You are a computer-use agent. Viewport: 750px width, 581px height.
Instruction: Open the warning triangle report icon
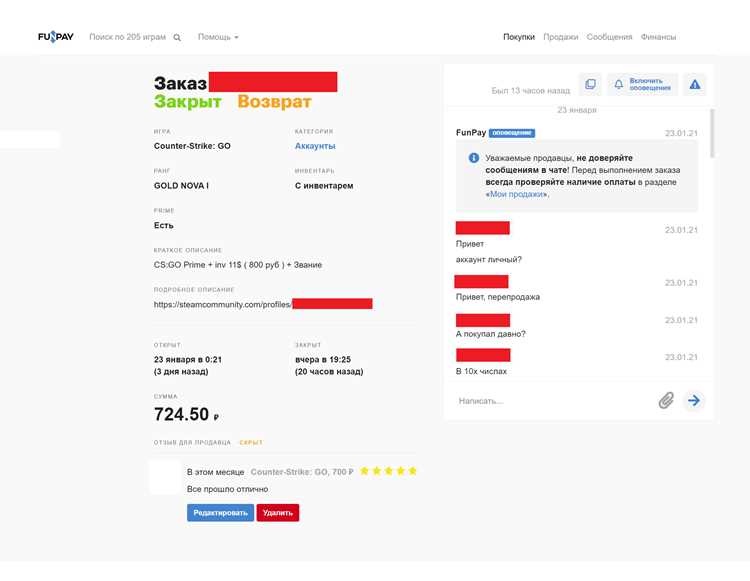coord(695,85)
